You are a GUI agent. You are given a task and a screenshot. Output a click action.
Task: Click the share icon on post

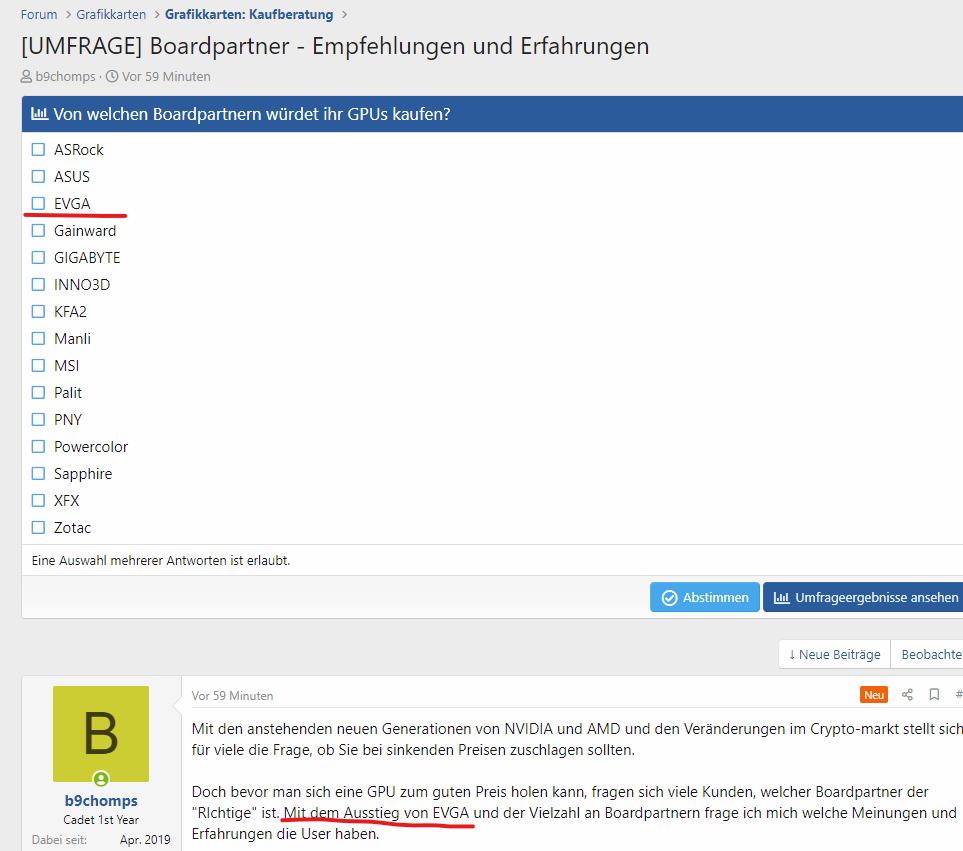tap(907, 694)
